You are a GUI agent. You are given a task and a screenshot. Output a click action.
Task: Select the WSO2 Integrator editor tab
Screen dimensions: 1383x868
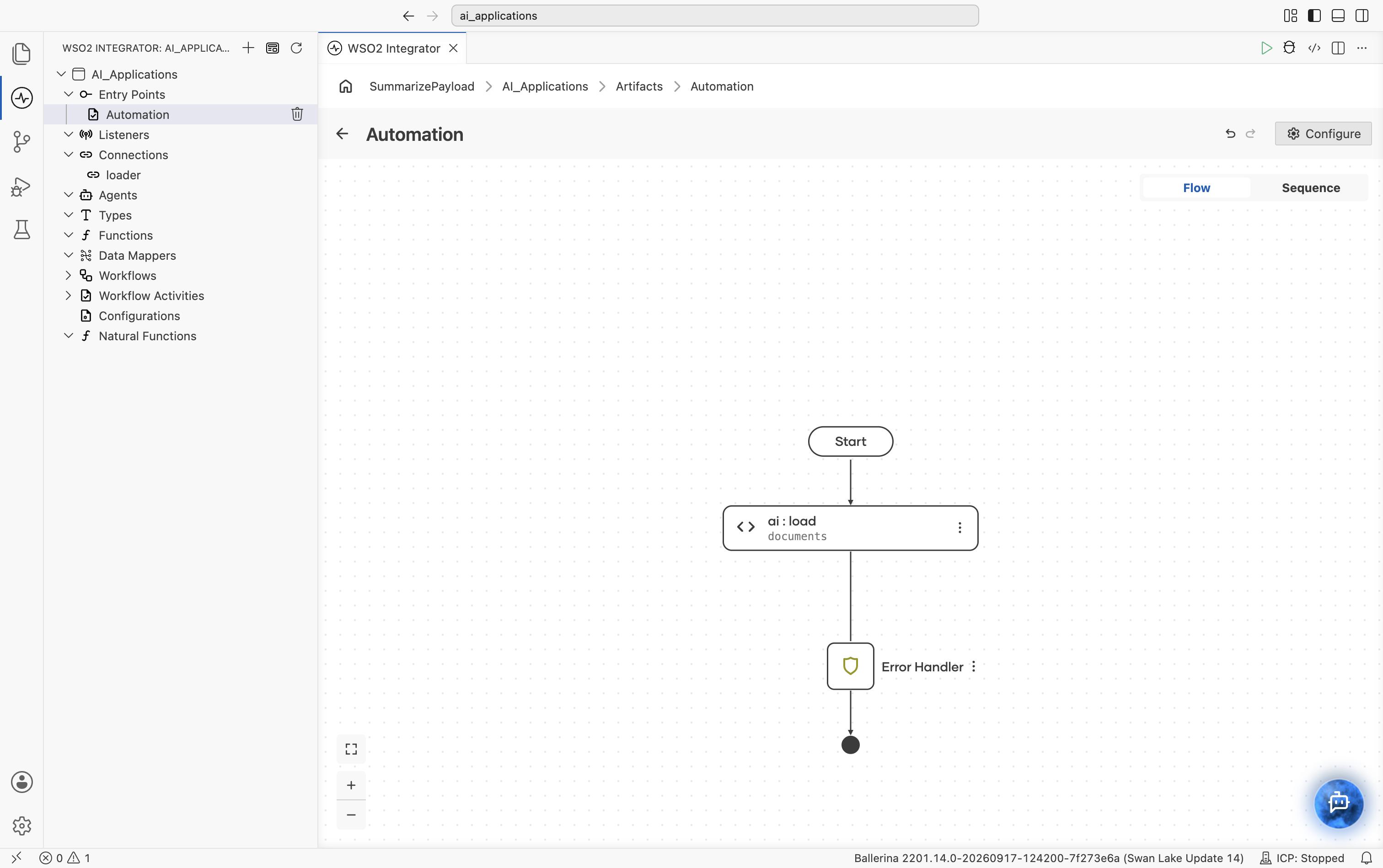(x=393, y=48)
